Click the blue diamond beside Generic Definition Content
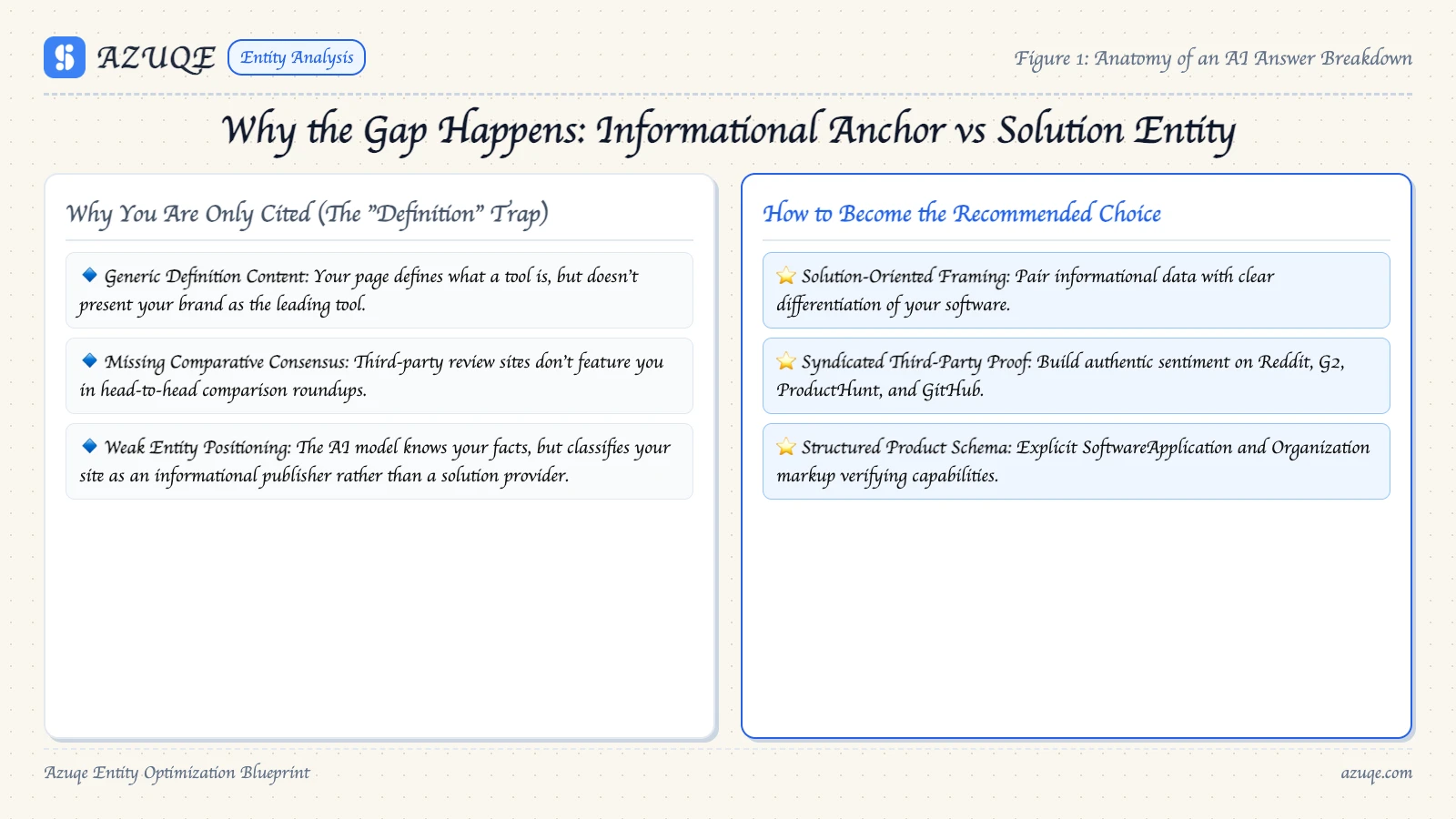This screenshot has width=1456, height=819. 89,275
